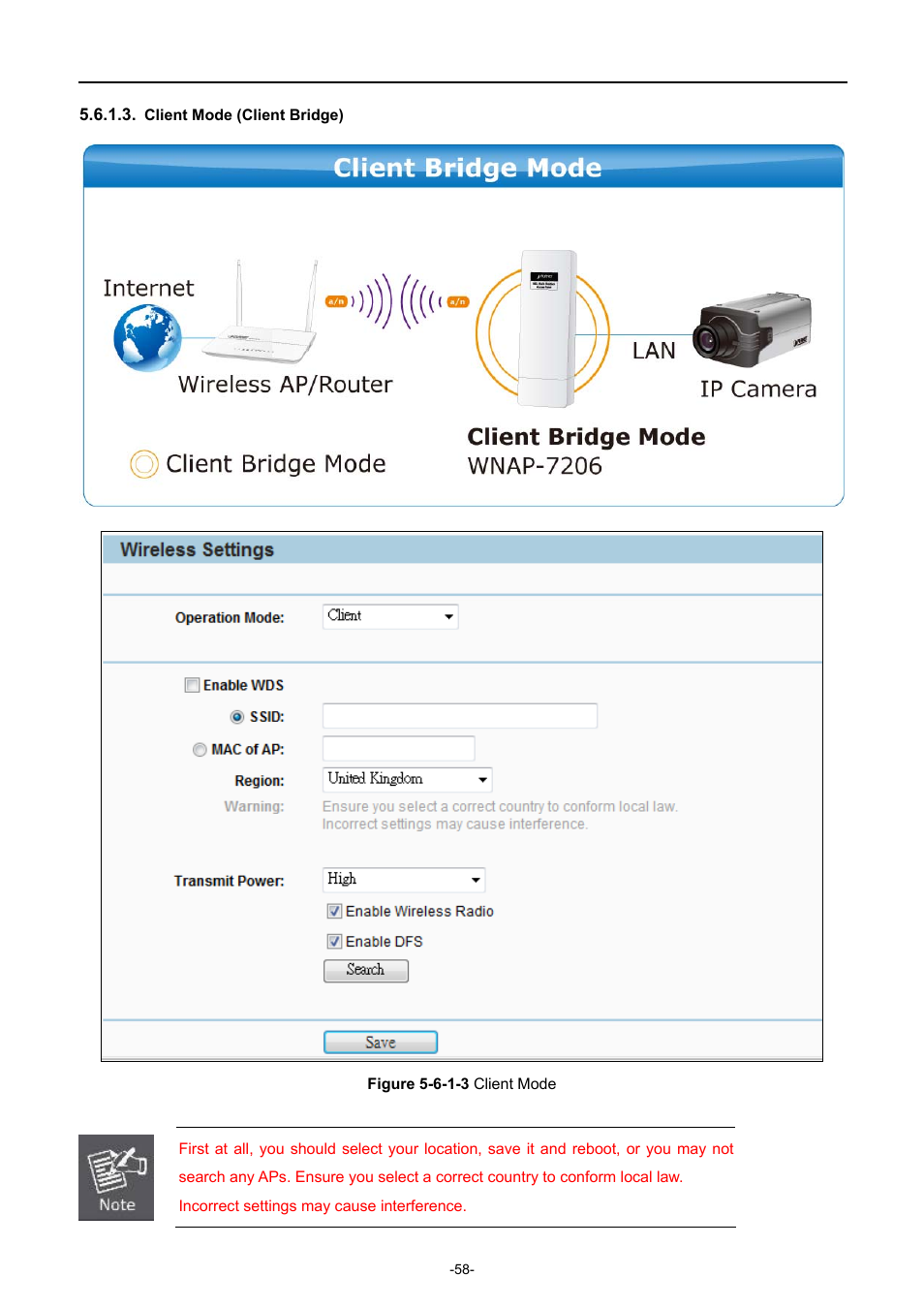
Task: Uncheck Enable Wireless Radio
Action: click(x=334, y=911)
